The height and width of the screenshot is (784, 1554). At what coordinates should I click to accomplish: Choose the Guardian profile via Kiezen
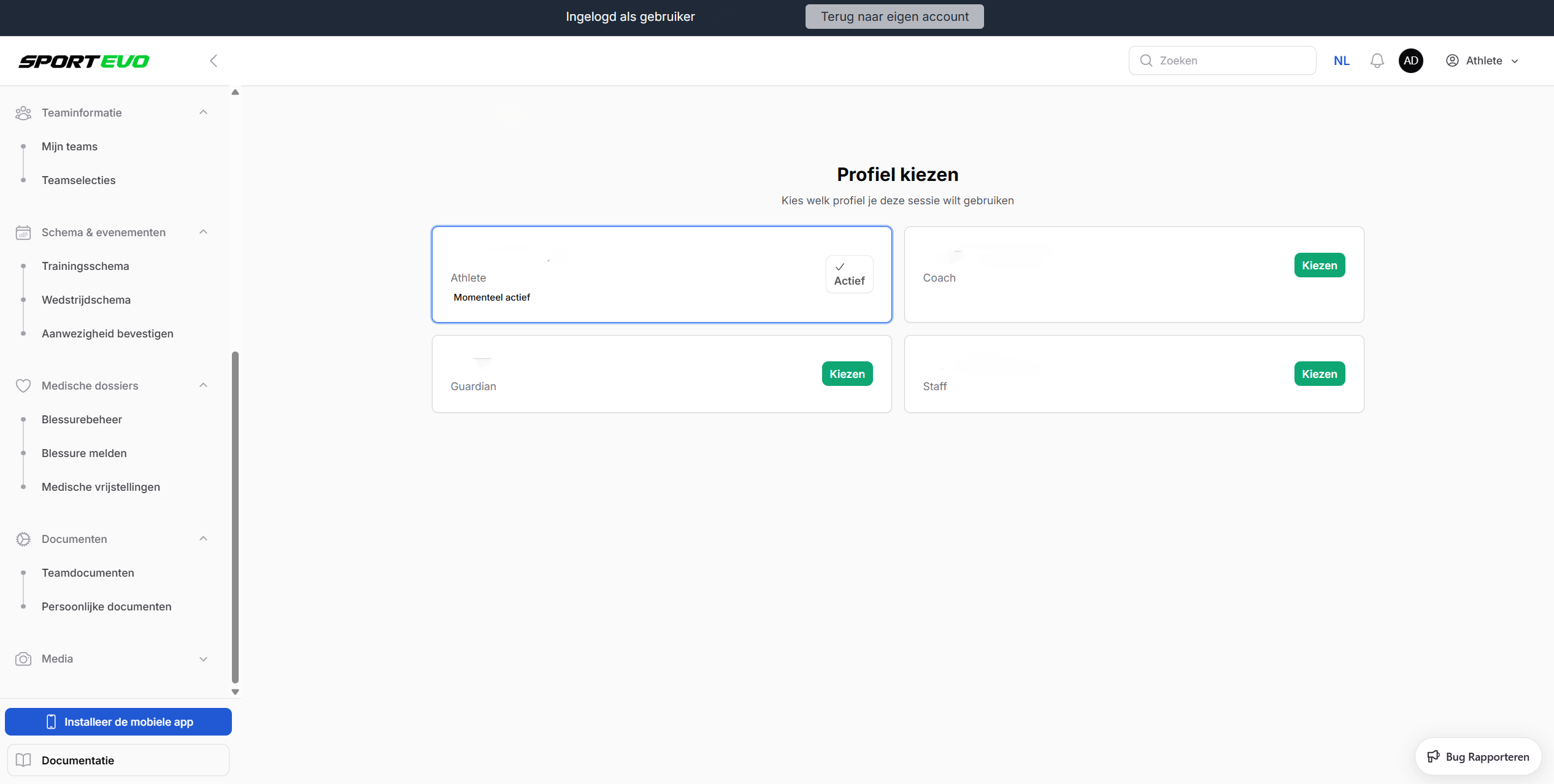tap(847, 374)
